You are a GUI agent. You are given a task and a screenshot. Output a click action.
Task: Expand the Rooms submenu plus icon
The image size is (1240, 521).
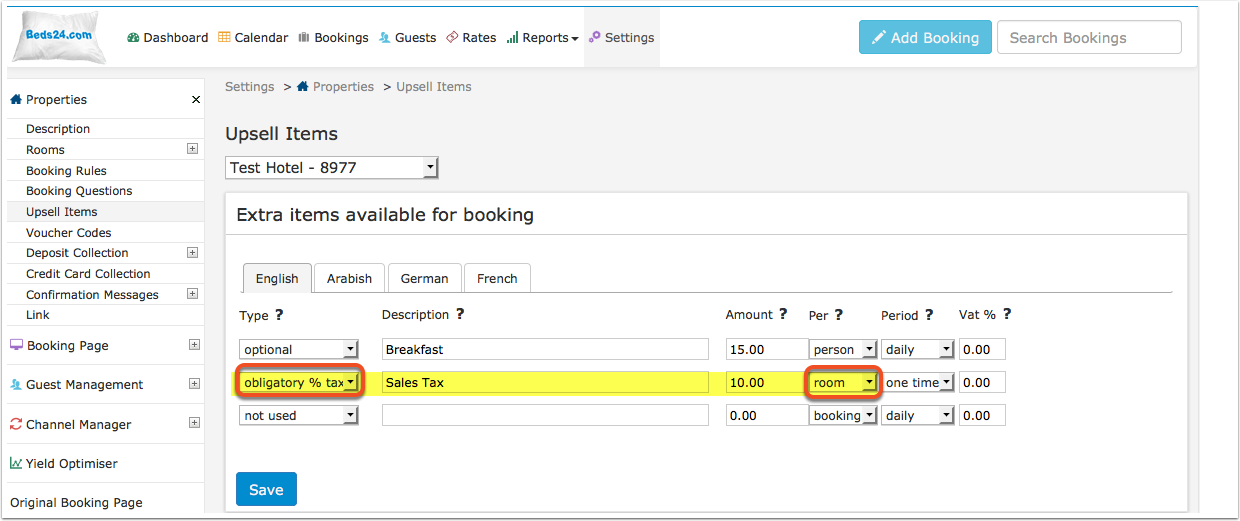[192, 149]
